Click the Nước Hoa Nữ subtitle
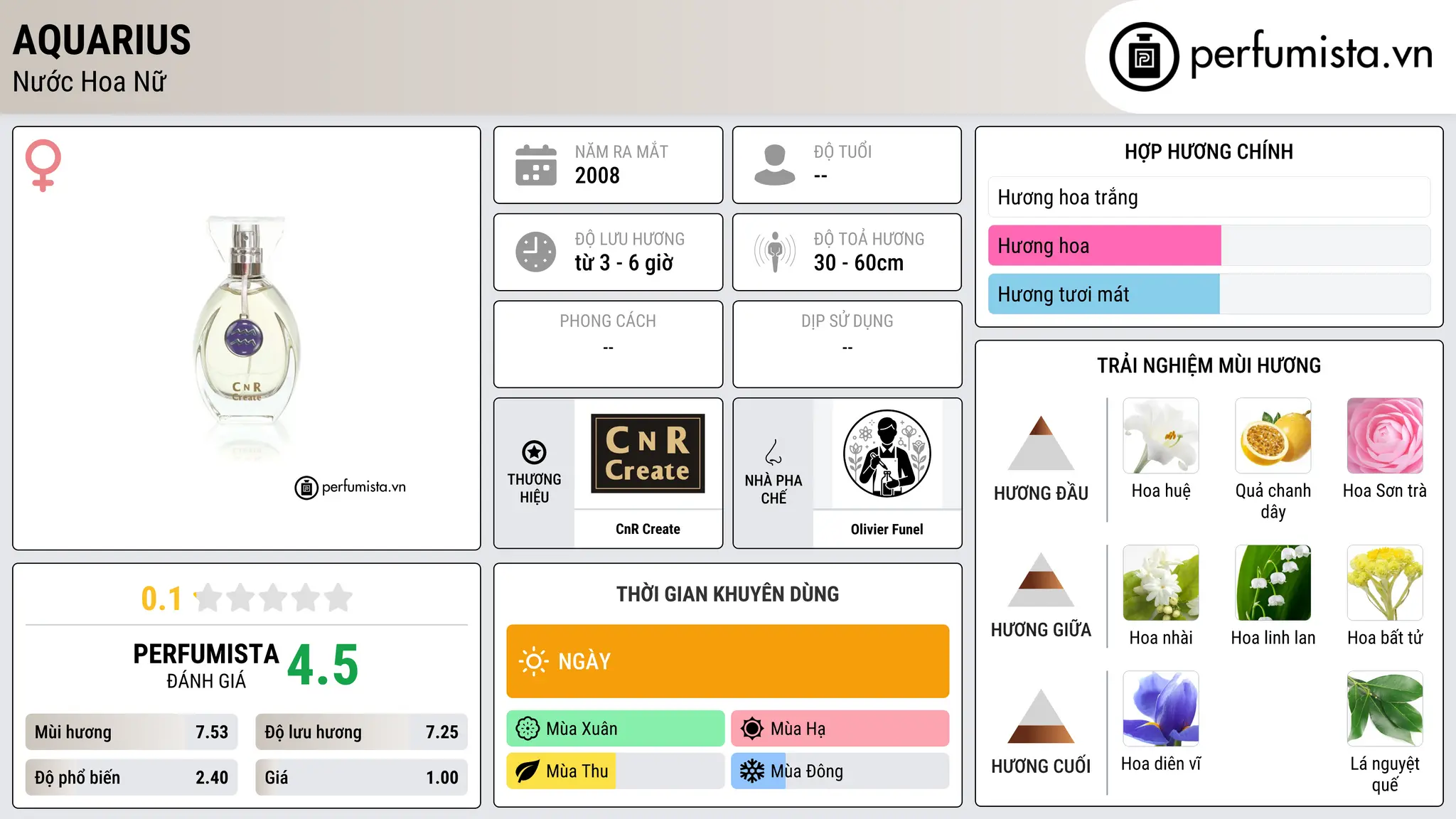Screen dimensions: 1456x819 90,82
